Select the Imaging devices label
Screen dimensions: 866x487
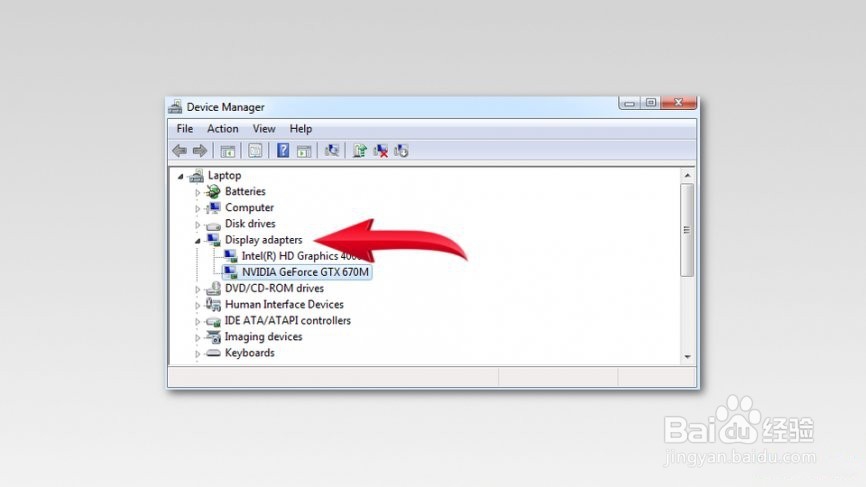(x=263, y=337)
